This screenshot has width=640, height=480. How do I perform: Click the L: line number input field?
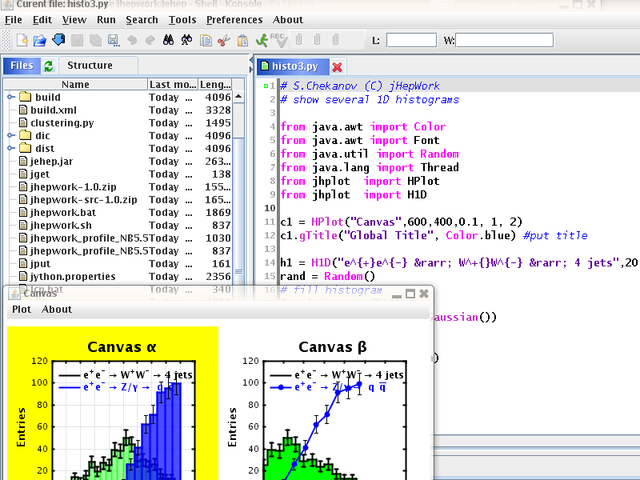click(x=411, y=41)
